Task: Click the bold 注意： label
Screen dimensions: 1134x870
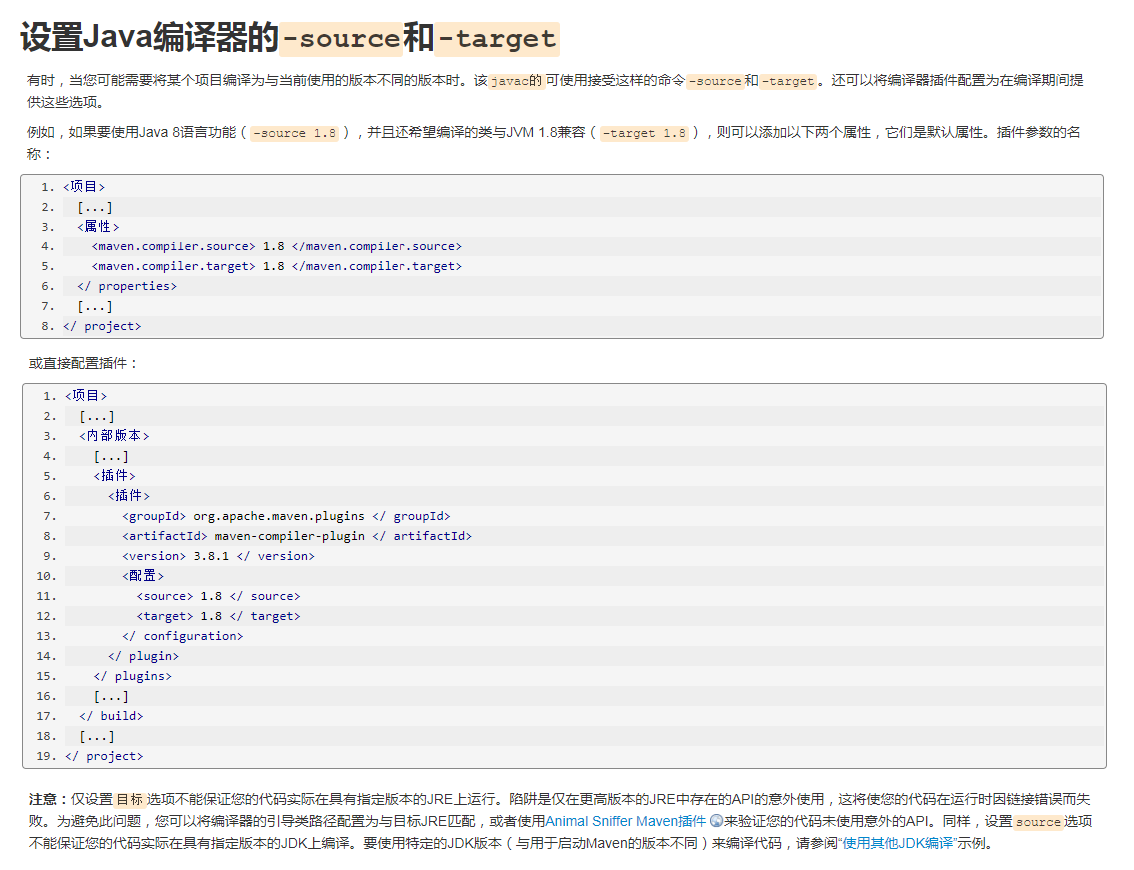Action: tap(49, 799)
